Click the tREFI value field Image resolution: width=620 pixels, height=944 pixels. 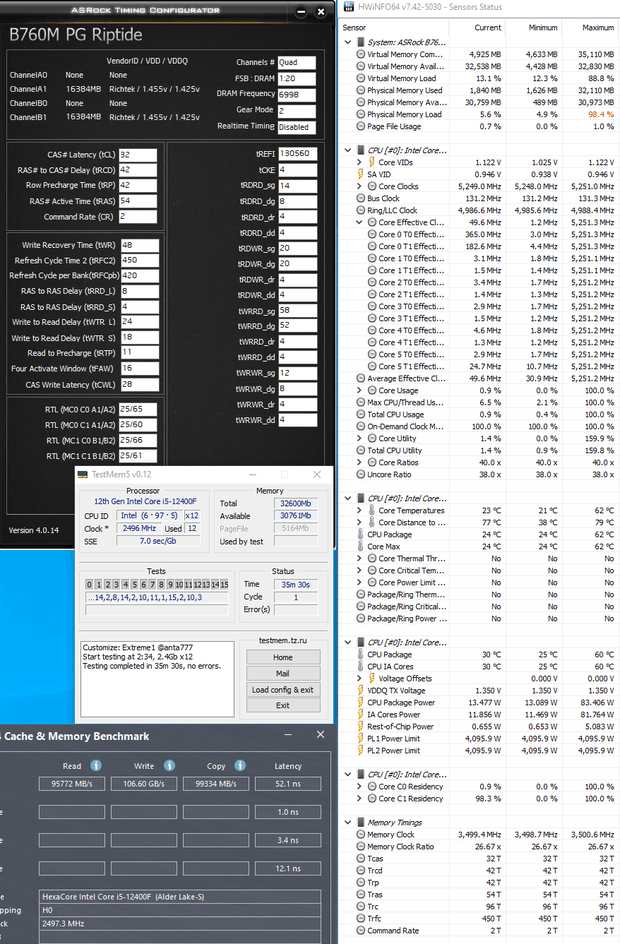point(297,154)
